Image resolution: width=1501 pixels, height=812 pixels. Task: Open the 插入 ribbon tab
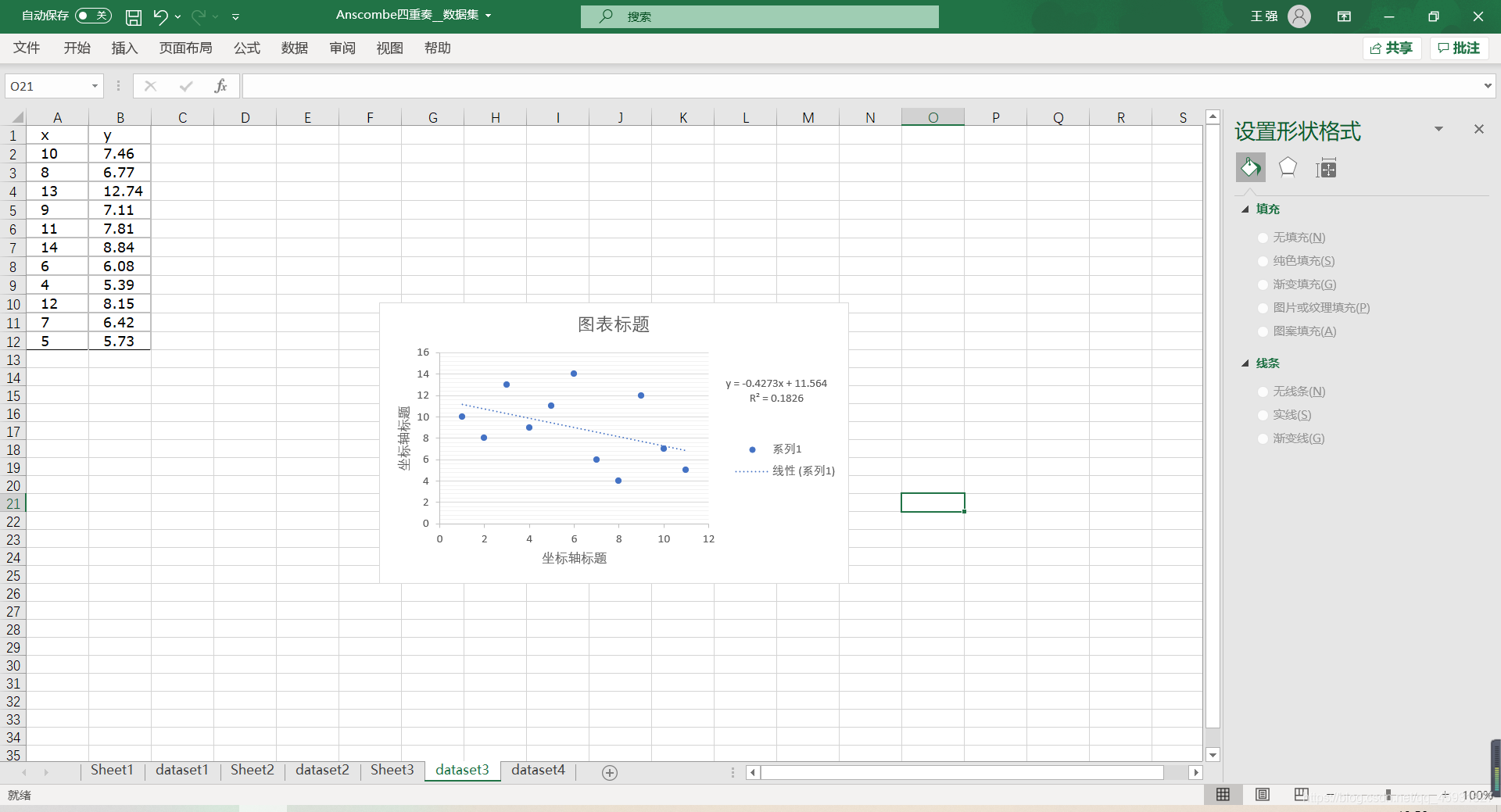point(124,48)
